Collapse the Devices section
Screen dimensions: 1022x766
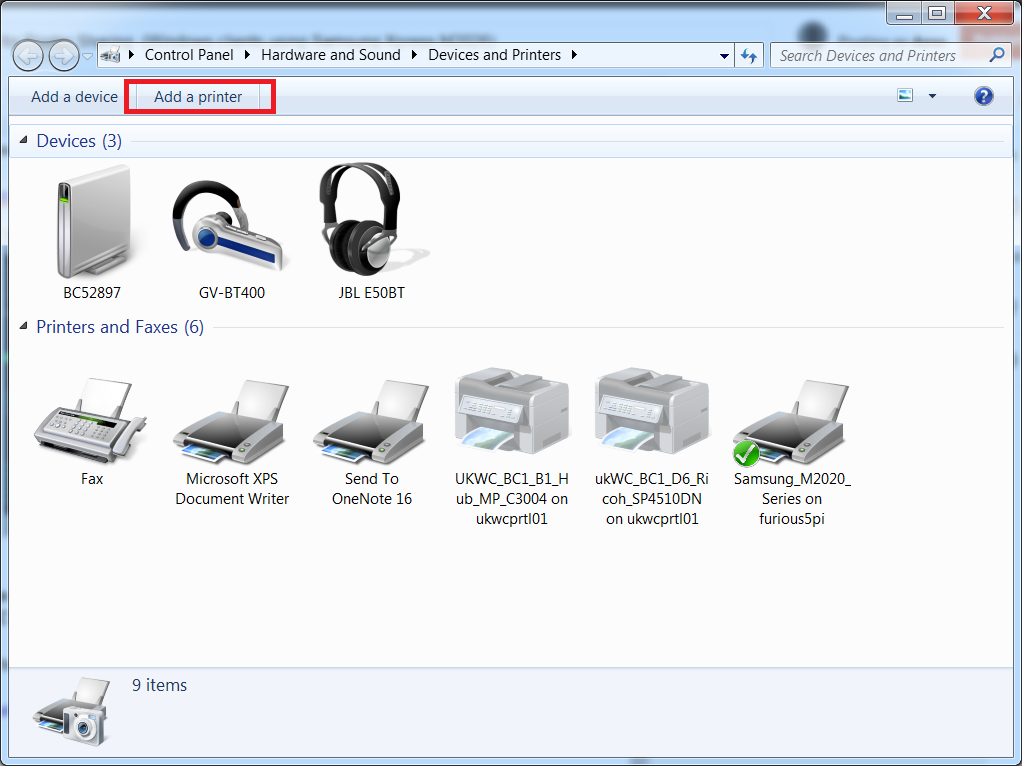coord(23,141)
